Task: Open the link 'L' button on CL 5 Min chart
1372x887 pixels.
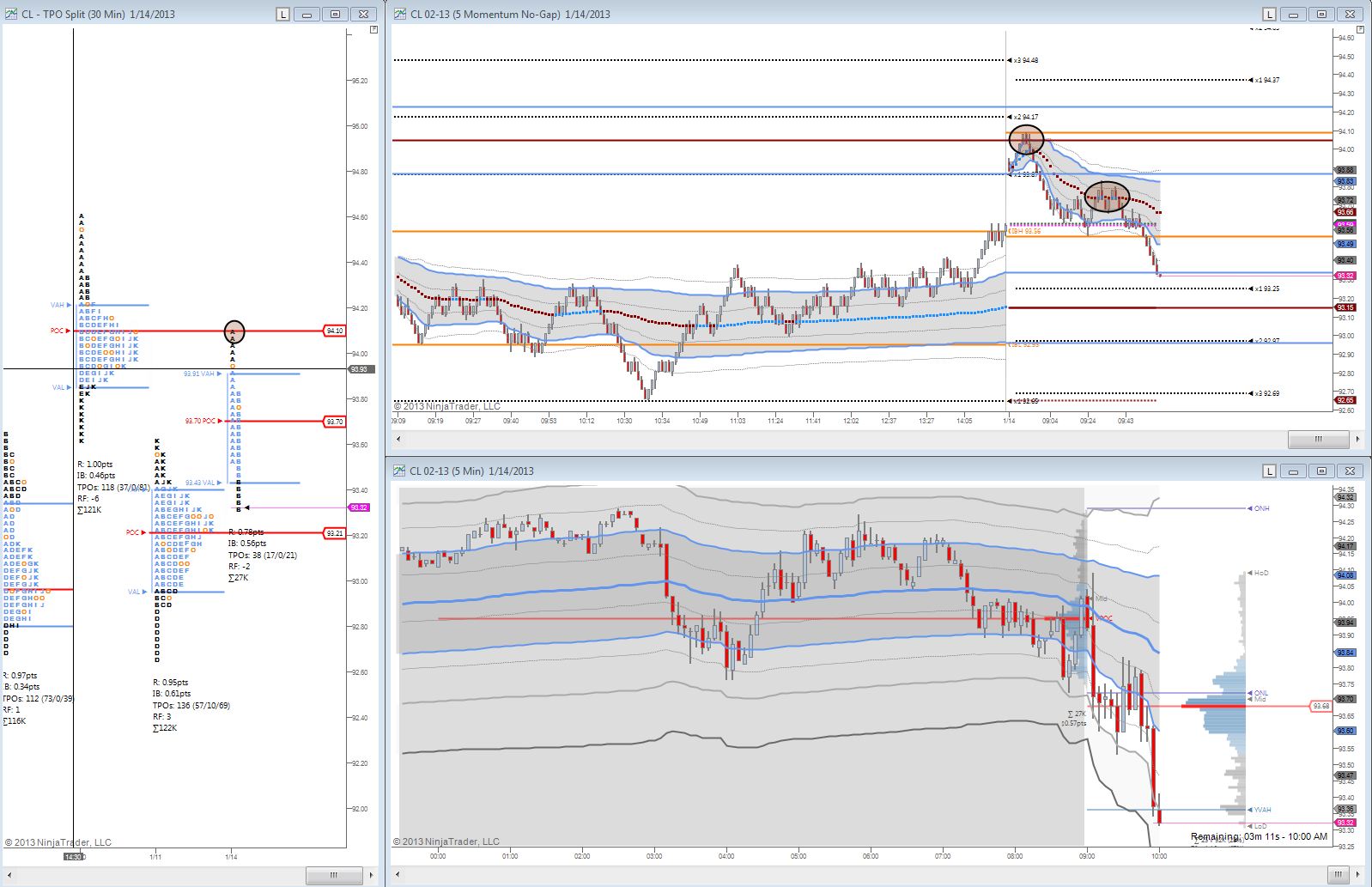Action: tap(1269, 471)
